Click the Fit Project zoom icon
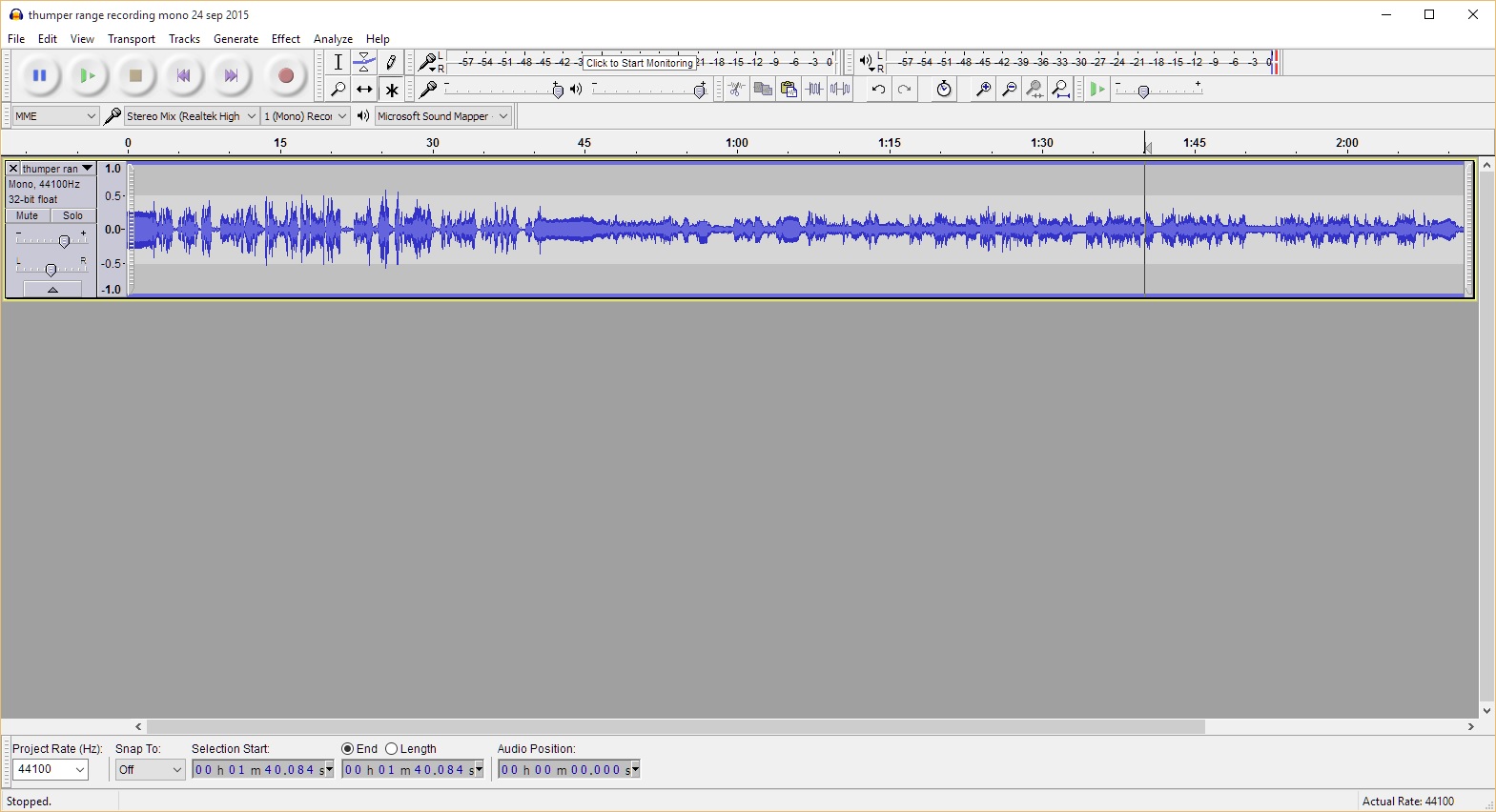The height and width of the screenshot is (812, 1496). pos(1060,90)
